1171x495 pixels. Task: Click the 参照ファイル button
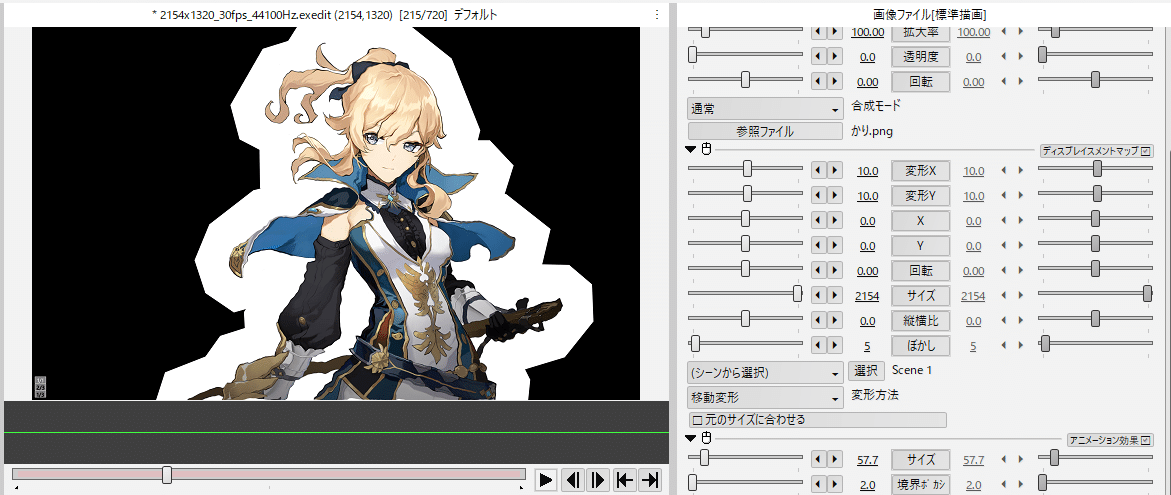tap(765, 131)
